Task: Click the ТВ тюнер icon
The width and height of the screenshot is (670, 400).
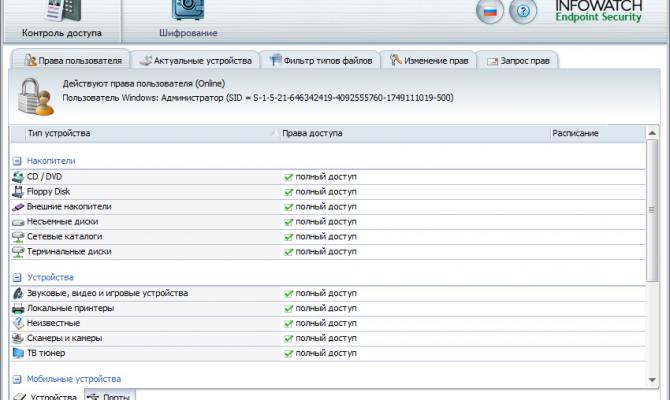Action: pos(18,353)
